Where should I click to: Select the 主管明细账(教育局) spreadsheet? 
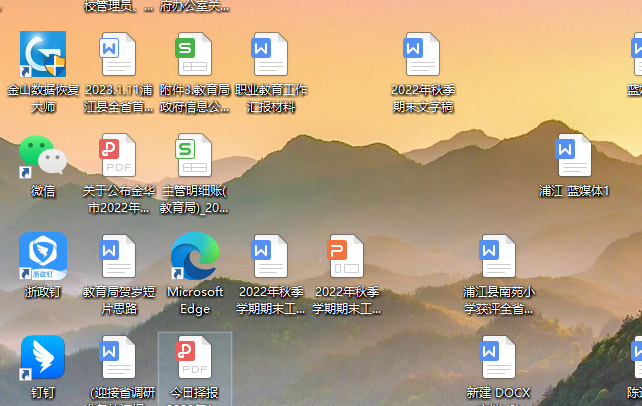click(x=195, y=158)
